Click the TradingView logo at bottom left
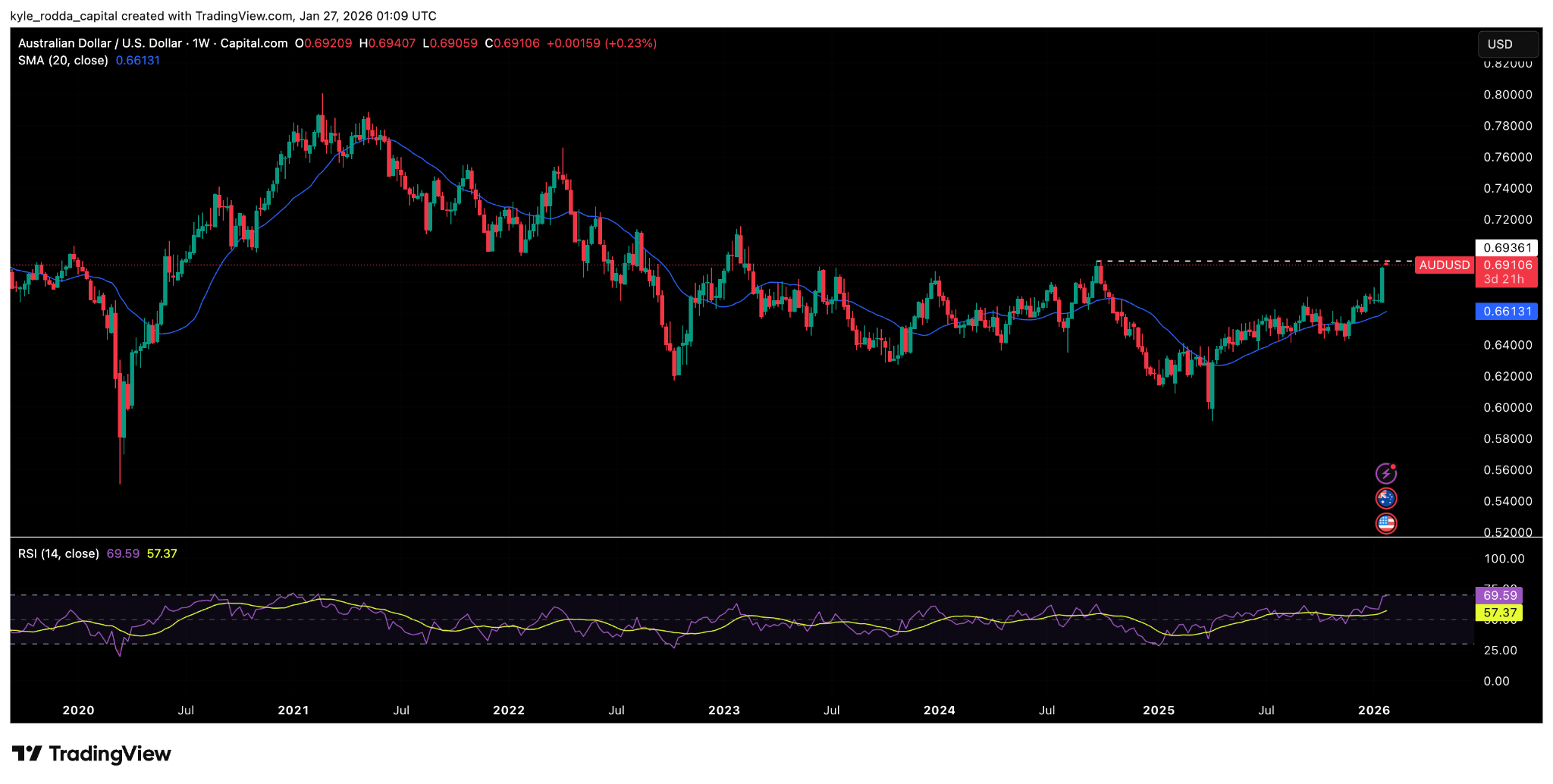This screenshot has height=784, width=1553. coord(92,754)
